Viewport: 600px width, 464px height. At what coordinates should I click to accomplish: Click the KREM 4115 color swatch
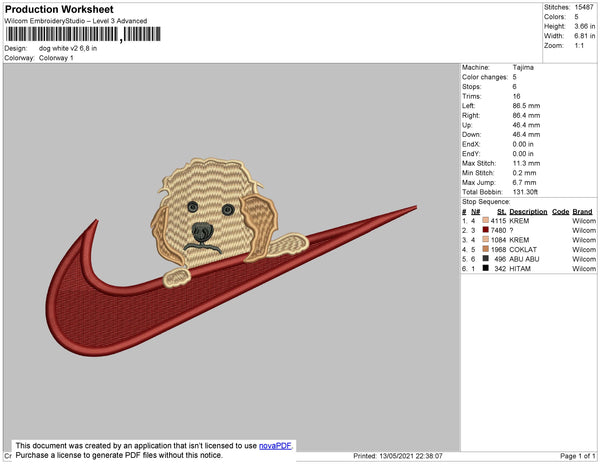[486, 220]
